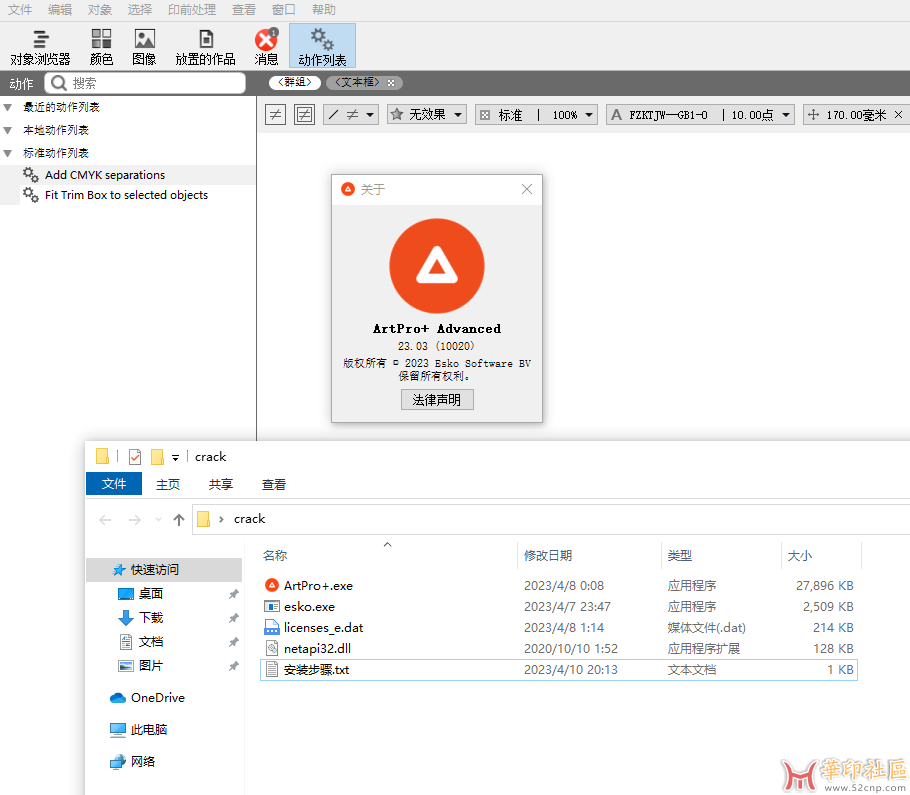Clear the 170.00毫米 position filter
Screen dimensions: 910x795
(x=898, y=114)
